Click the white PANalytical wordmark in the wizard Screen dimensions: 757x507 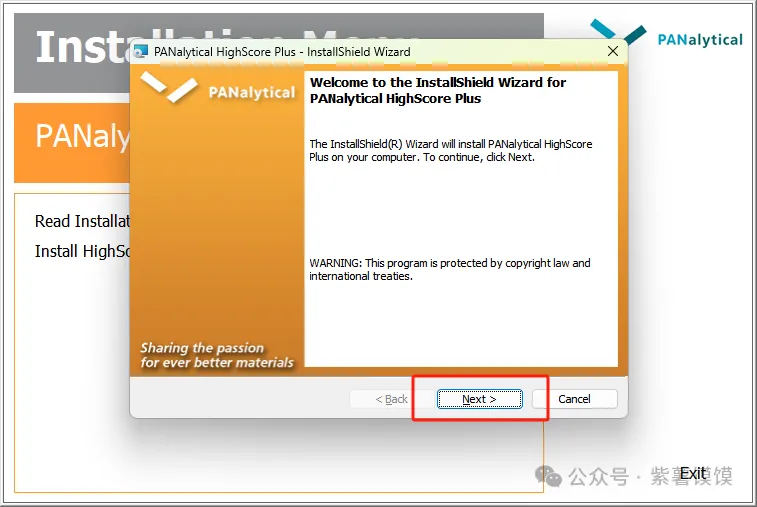click(252, 92)
